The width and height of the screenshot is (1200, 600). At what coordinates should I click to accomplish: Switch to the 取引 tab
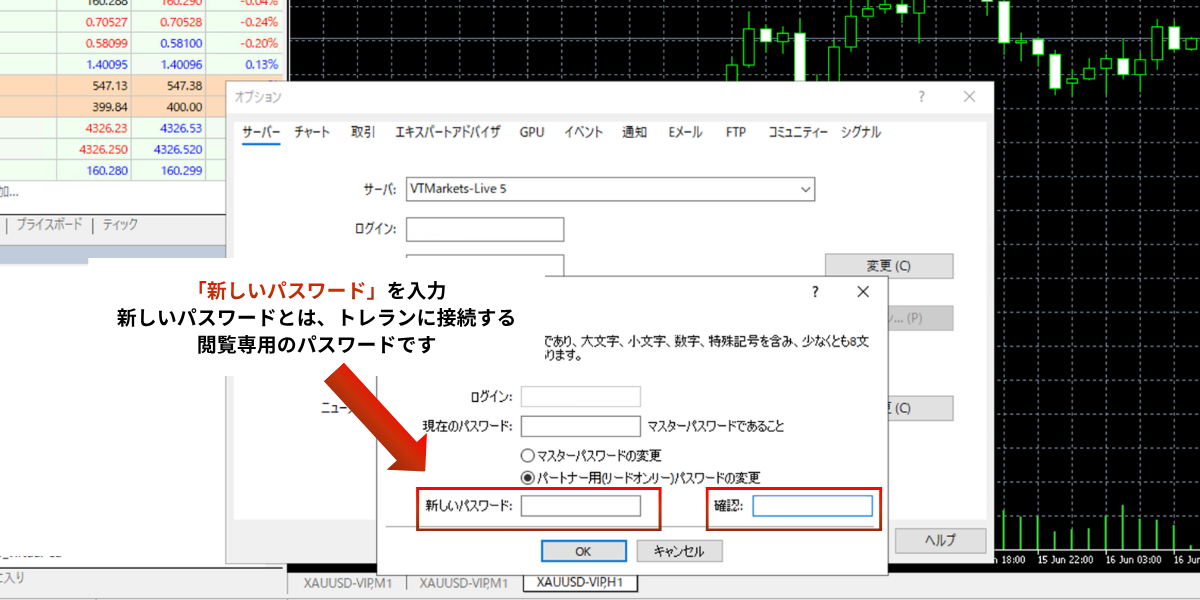(x=363, y=132)
